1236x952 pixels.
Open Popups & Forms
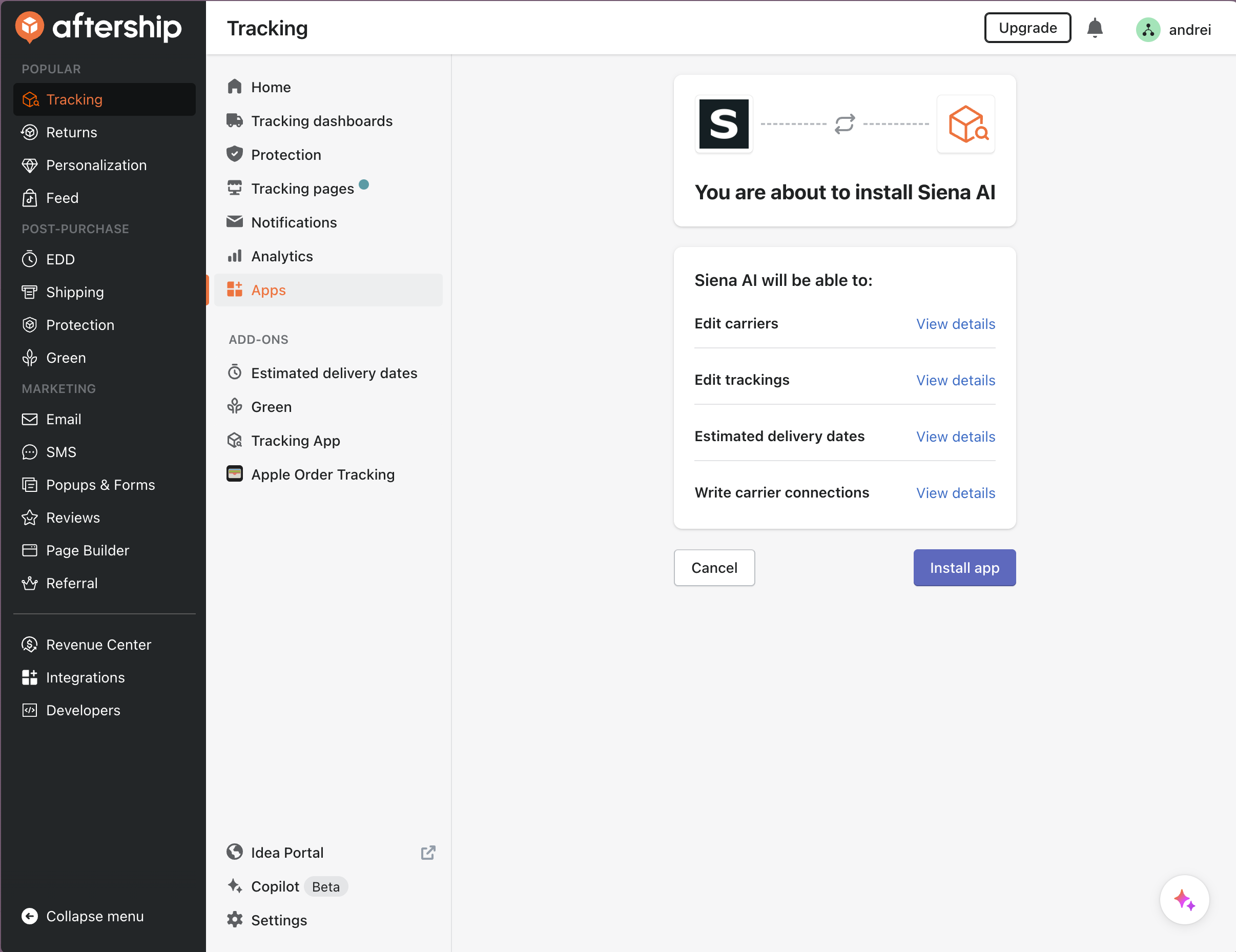coord(104,485)
